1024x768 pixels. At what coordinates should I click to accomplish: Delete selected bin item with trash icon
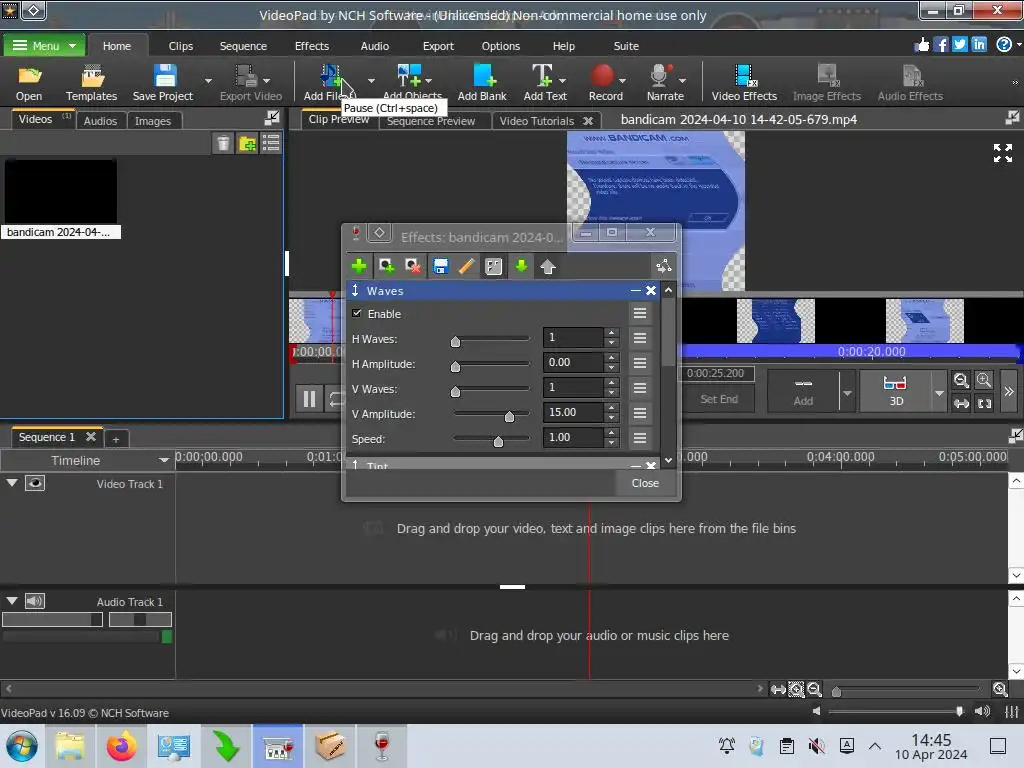tap(223, 143)
